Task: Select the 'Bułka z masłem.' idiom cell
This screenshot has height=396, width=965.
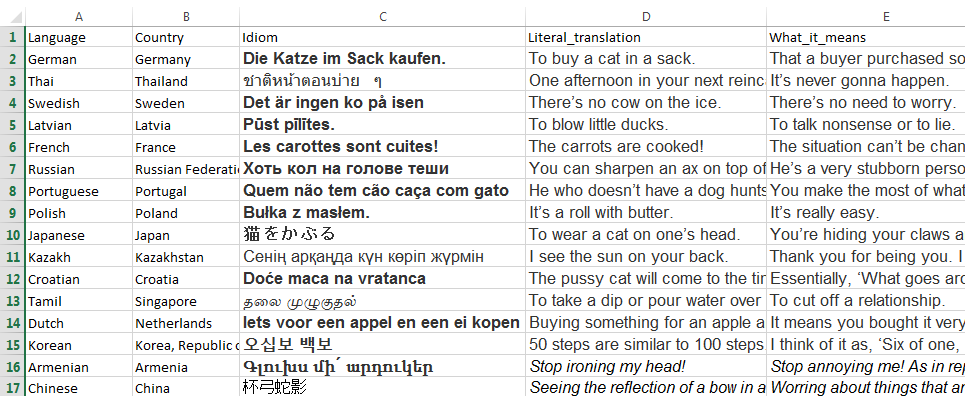Action: click(x=382, y=213)
